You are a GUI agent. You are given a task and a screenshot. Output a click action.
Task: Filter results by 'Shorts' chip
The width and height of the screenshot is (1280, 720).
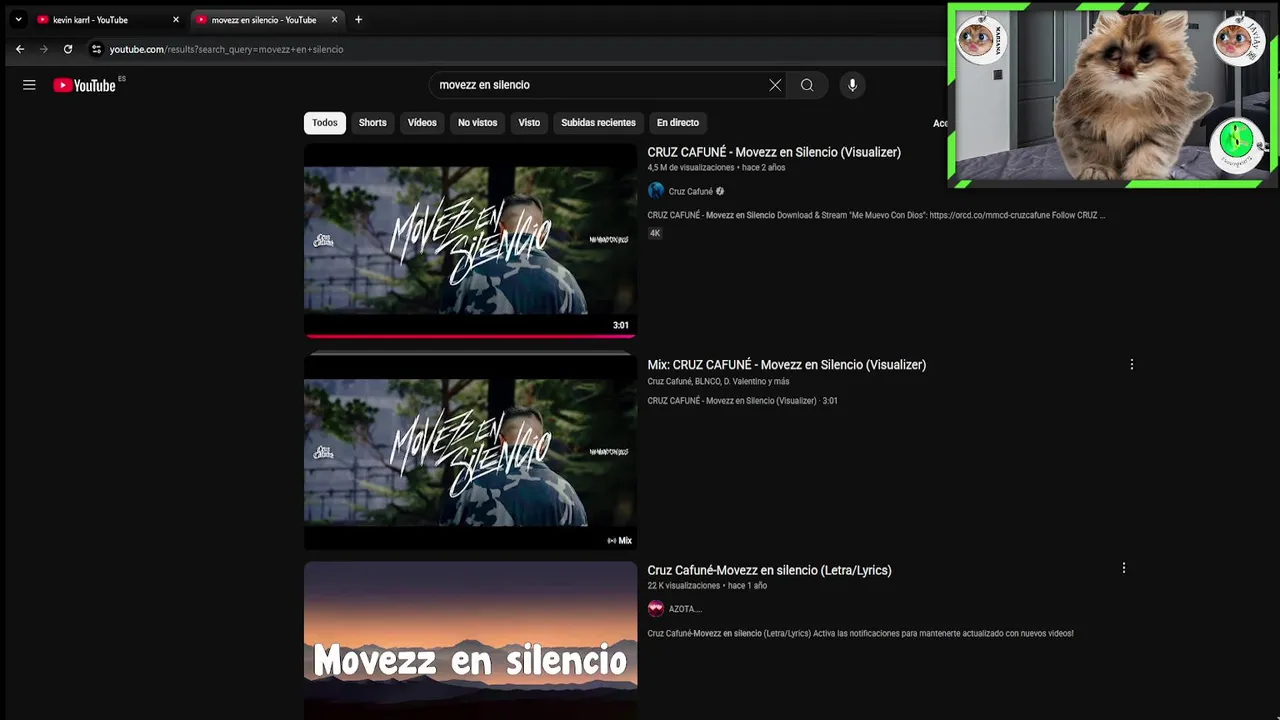372,122
